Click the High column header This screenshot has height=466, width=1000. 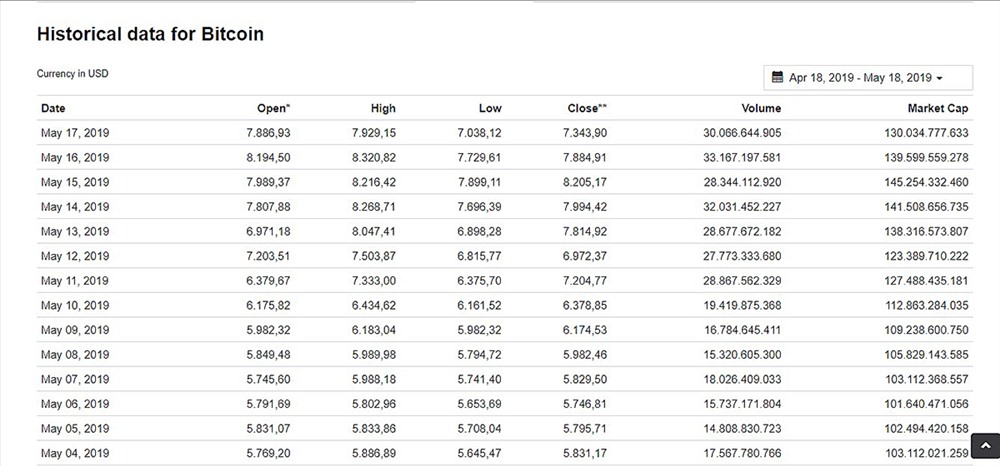tap(383, 108)
